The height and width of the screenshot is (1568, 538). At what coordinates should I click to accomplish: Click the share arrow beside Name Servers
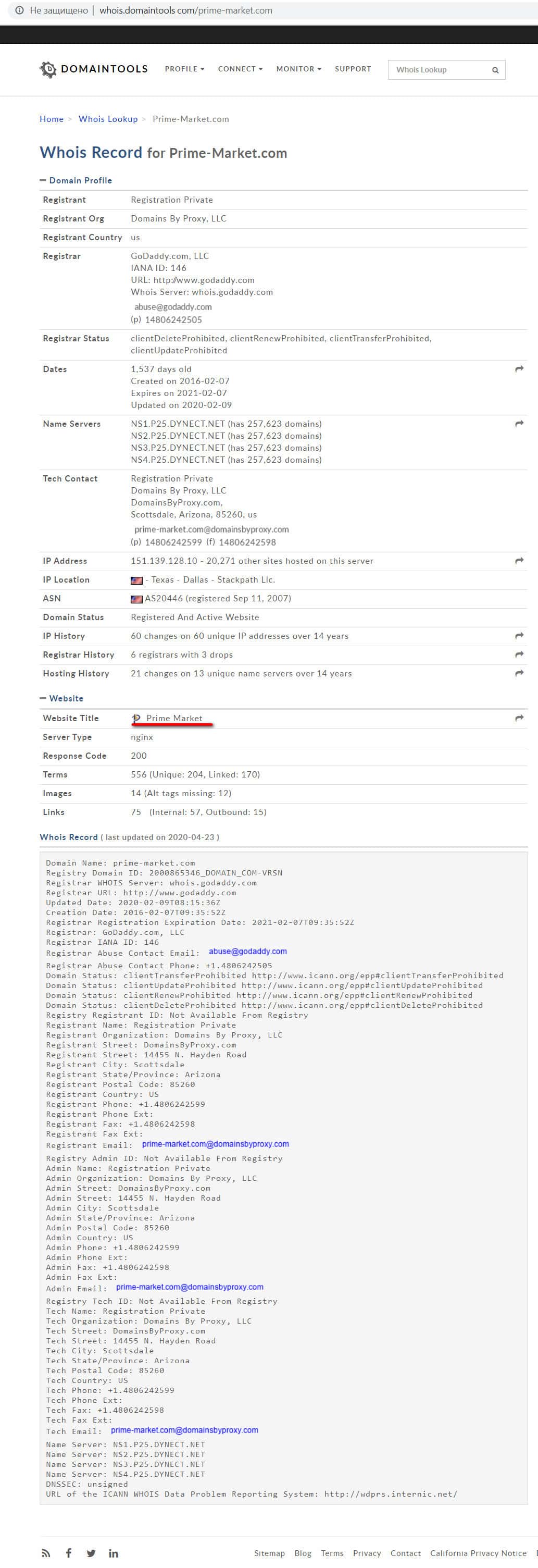click(519, 424)
